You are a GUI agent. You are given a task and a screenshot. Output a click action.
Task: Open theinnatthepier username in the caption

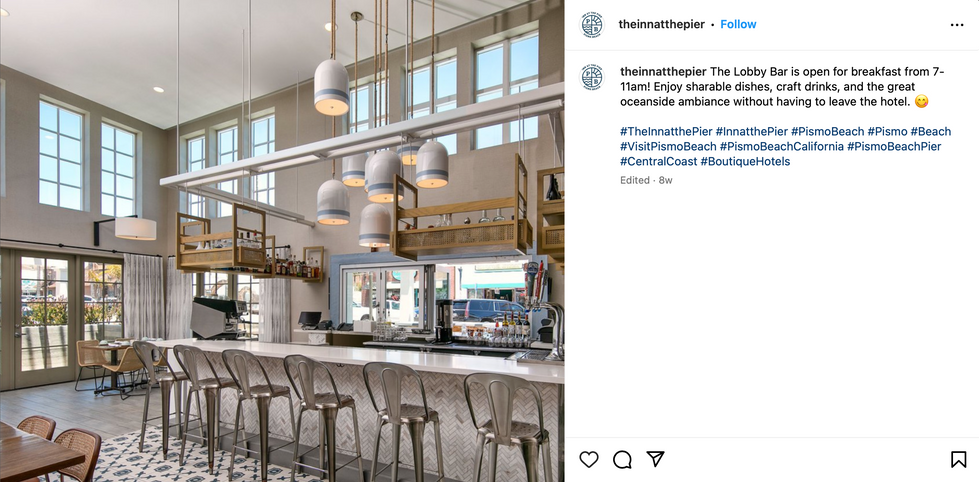point(663,71)
